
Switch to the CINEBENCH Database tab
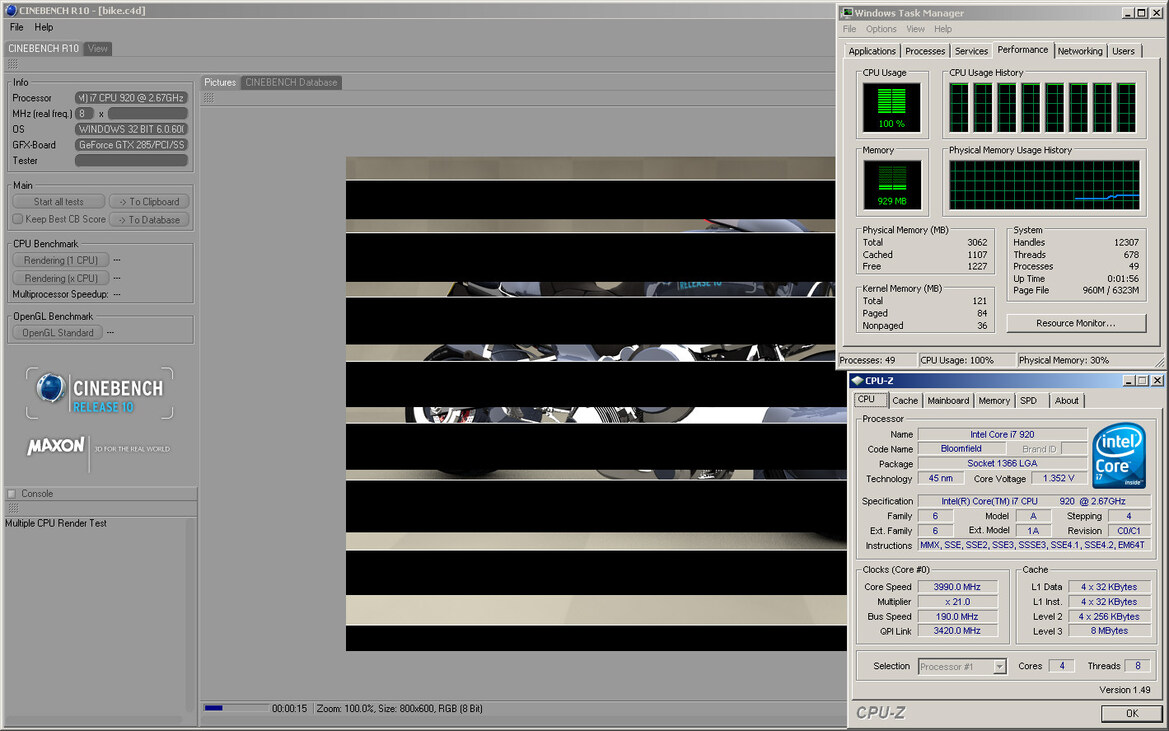(292, 83)
